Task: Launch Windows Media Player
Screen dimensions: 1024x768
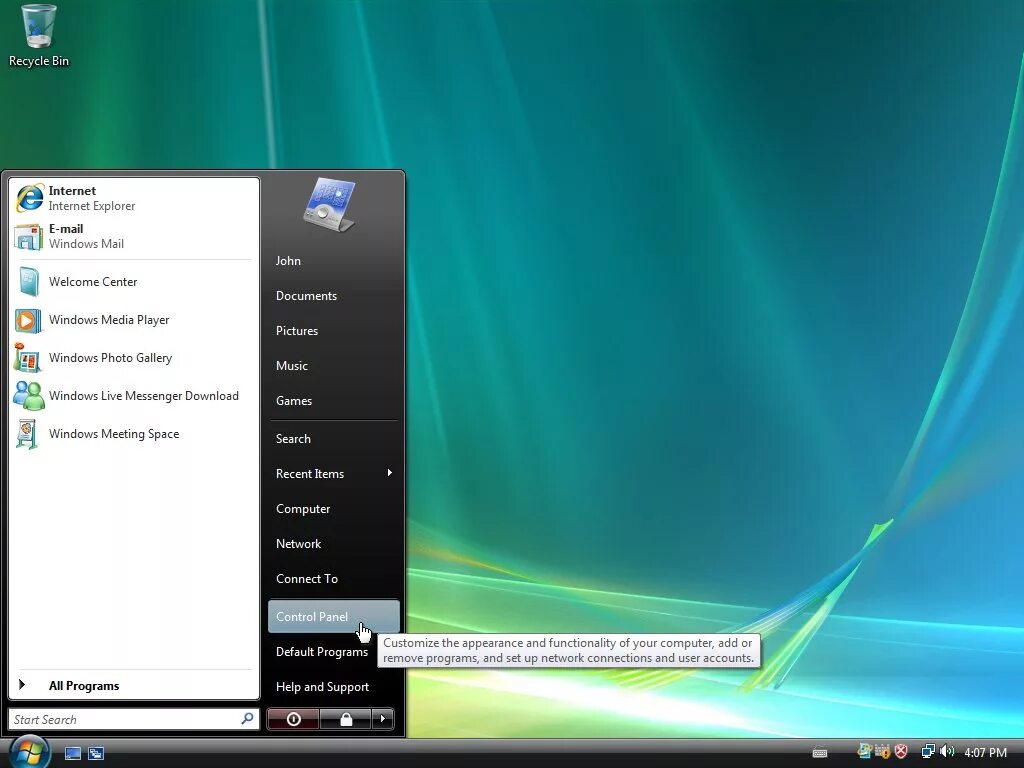Action: click(x=134, y=320)
